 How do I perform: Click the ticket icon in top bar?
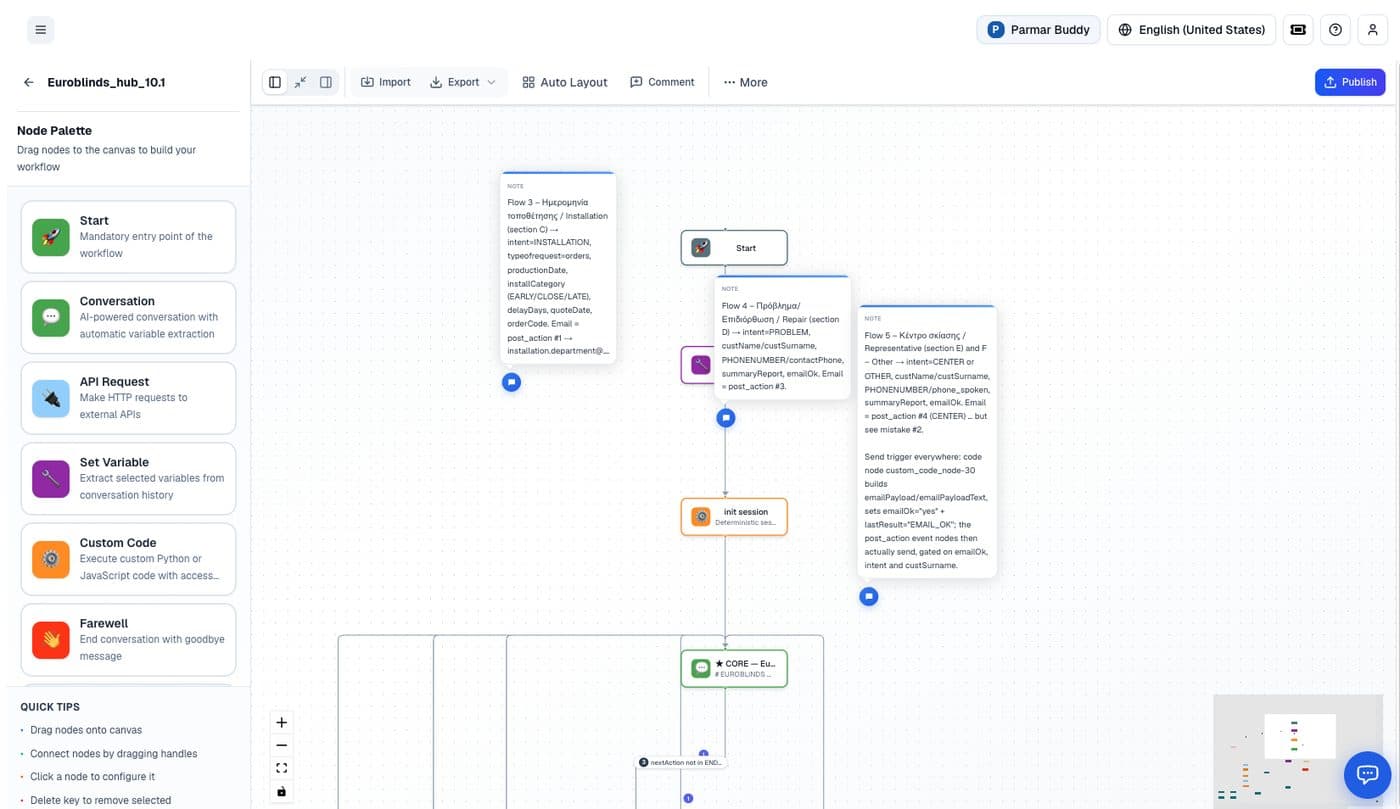coord(1298,30)
